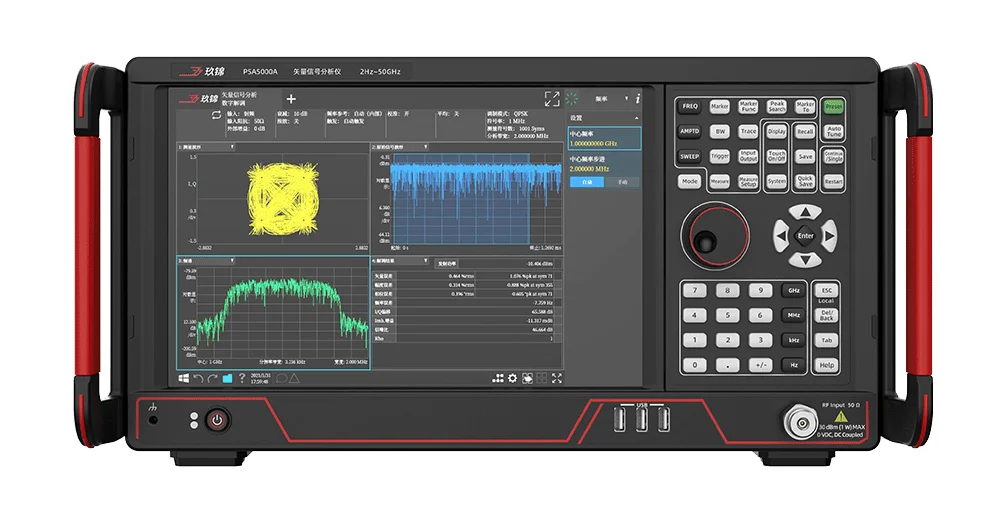Push the GHz unit key

tap(794, 291)
